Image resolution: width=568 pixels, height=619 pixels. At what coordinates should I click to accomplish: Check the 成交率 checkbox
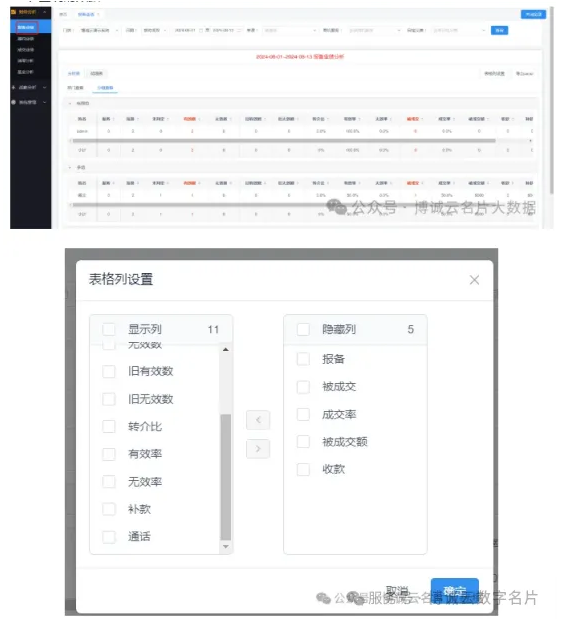pos(303,414)
